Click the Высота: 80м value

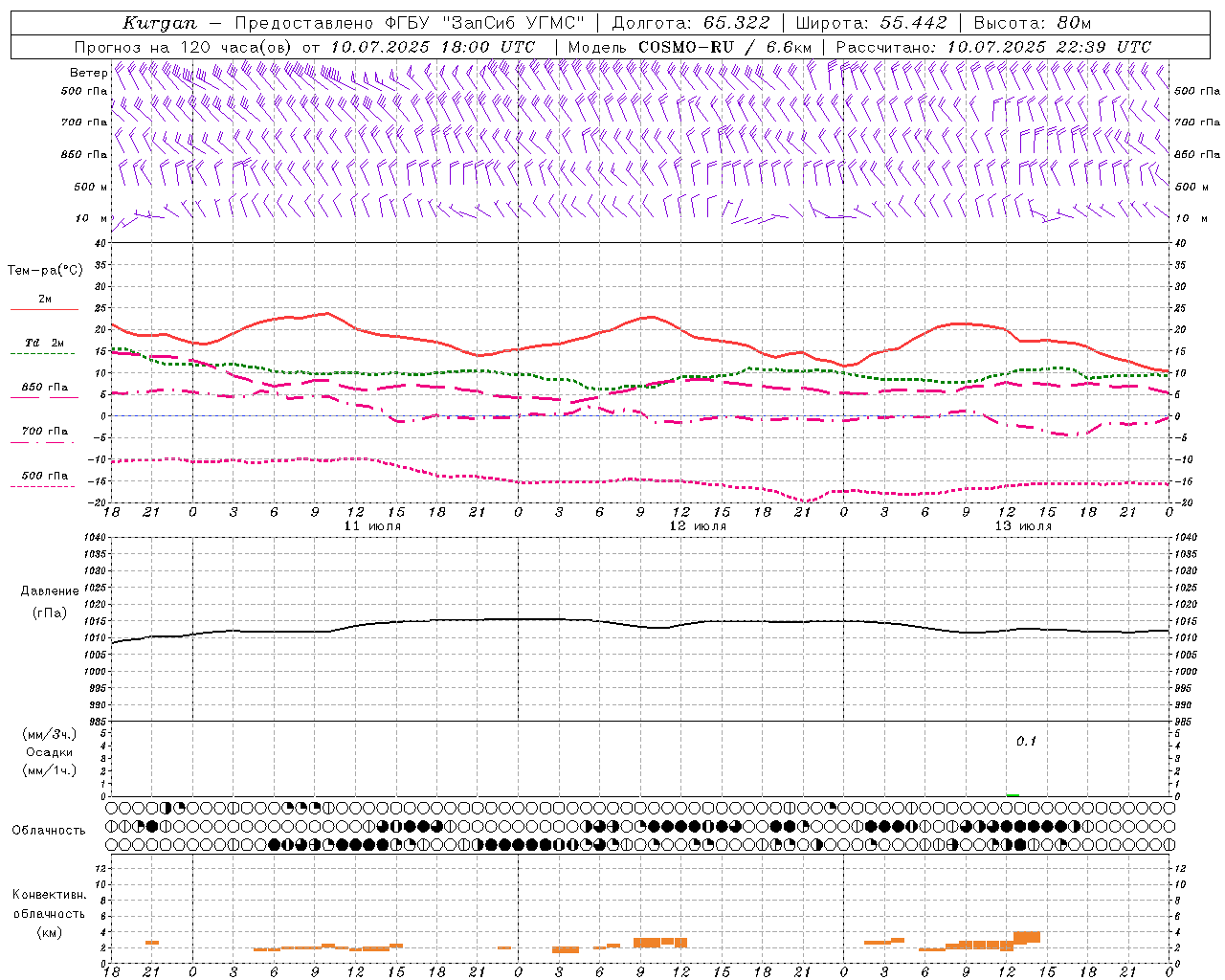click(1033, 23)
